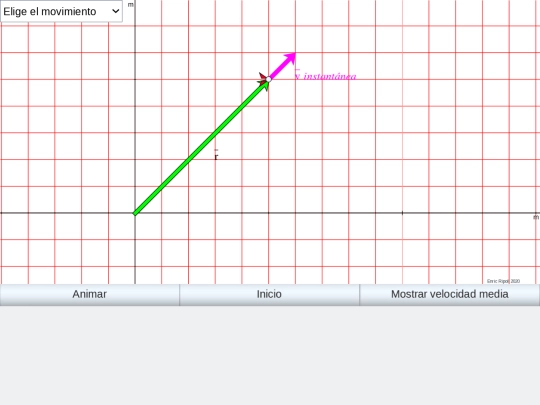The width and height of the screenshot is (540, 405).
Task: Click the magenta instantaneous velocity arrowhead
Action: [290, 58]
